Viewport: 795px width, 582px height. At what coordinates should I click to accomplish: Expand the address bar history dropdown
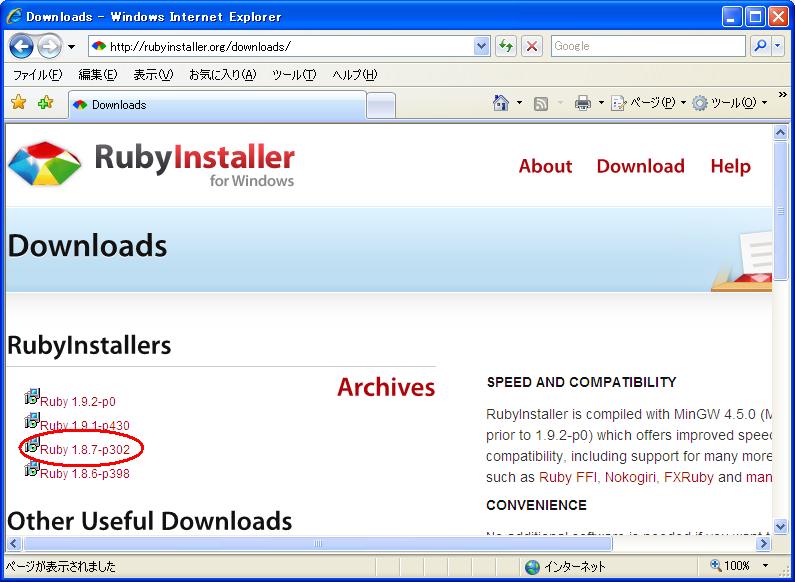482,47
